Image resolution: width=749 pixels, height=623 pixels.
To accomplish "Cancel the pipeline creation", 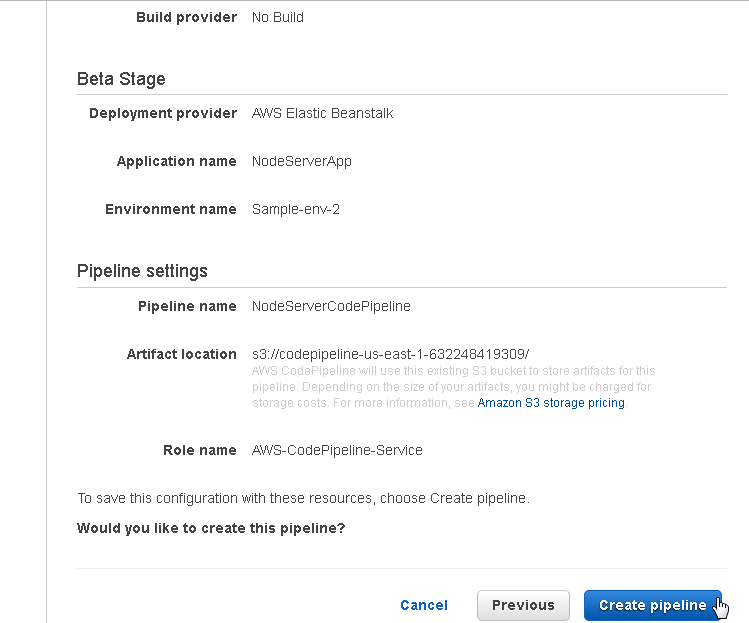I will click(x=424, y=605).
